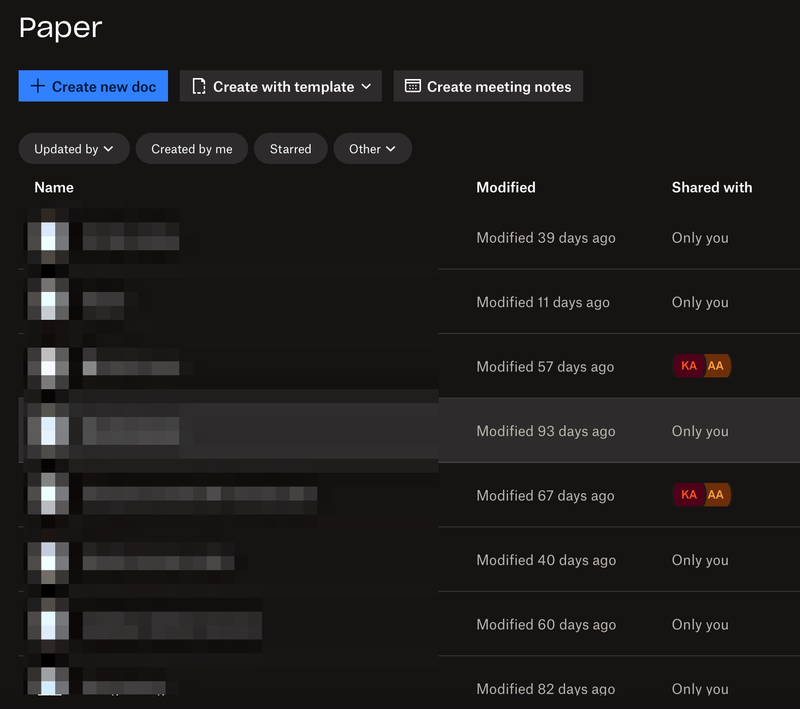Enable the Starred filter chip
Screen dimensions: 800x709
click(290, 149)
